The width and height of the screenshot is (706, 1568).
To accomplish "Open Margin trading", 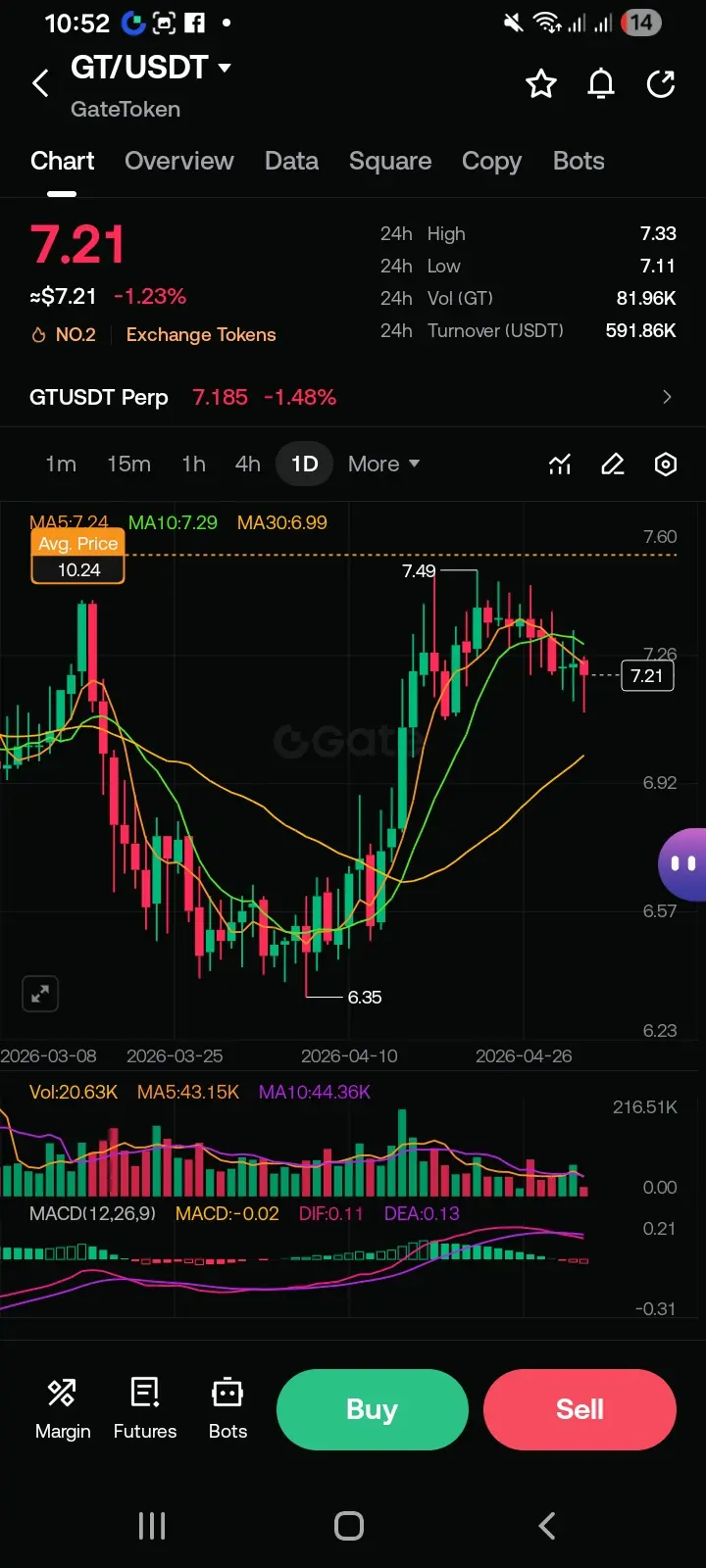I will point(63,1409).
